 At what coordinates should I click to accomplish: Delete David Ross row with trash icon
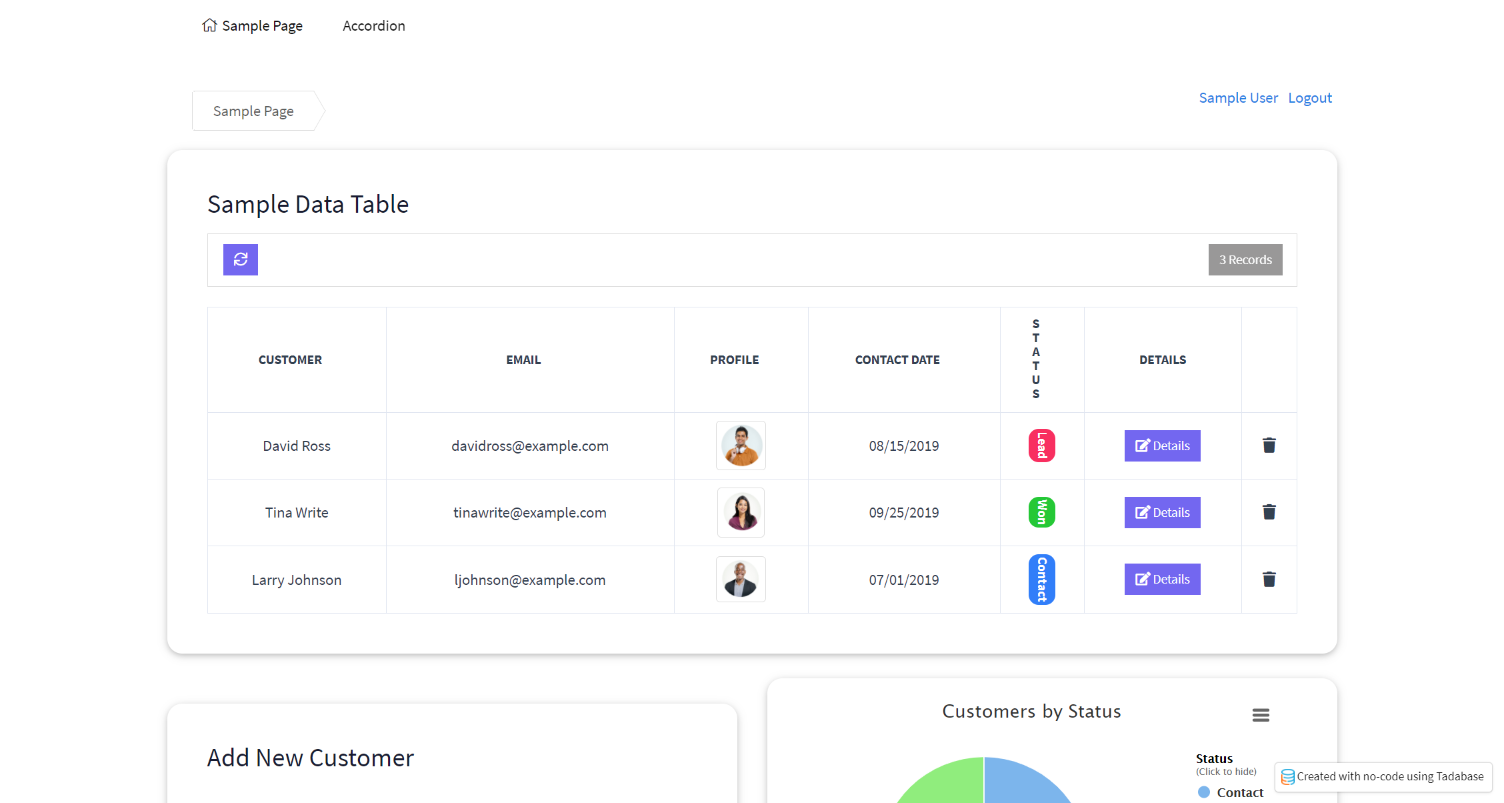pyautogui.click(x=1269, y=446)
